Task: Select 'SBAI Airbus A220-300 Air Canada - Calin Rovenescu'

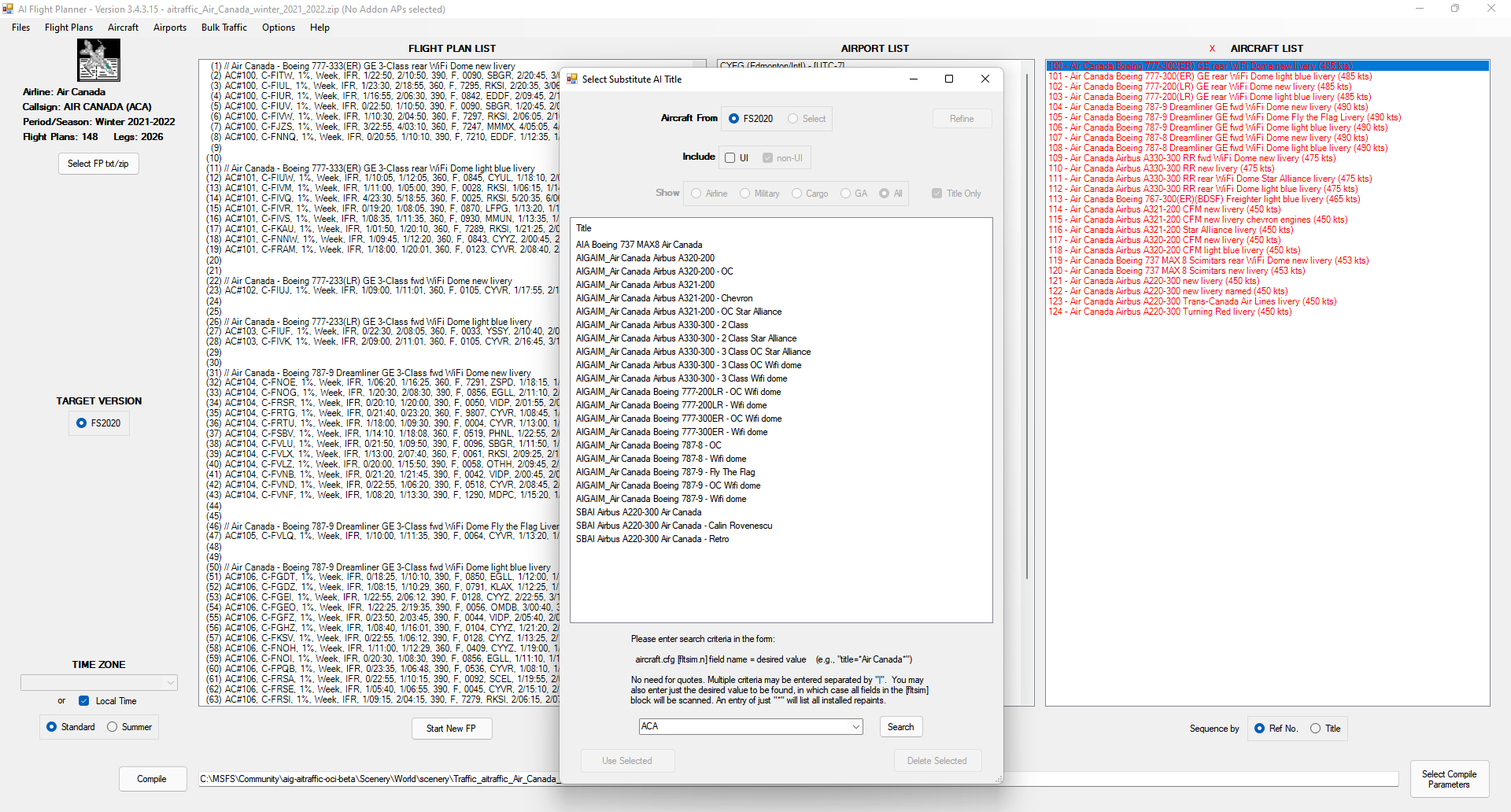Action: coord(674,526)
